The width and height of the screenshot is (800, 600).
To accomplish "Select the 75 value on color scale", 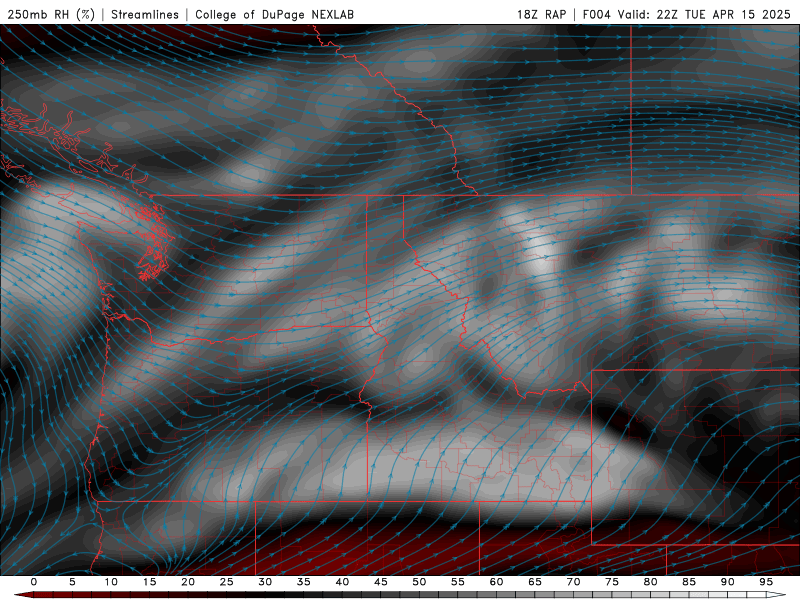I will 612,582.
